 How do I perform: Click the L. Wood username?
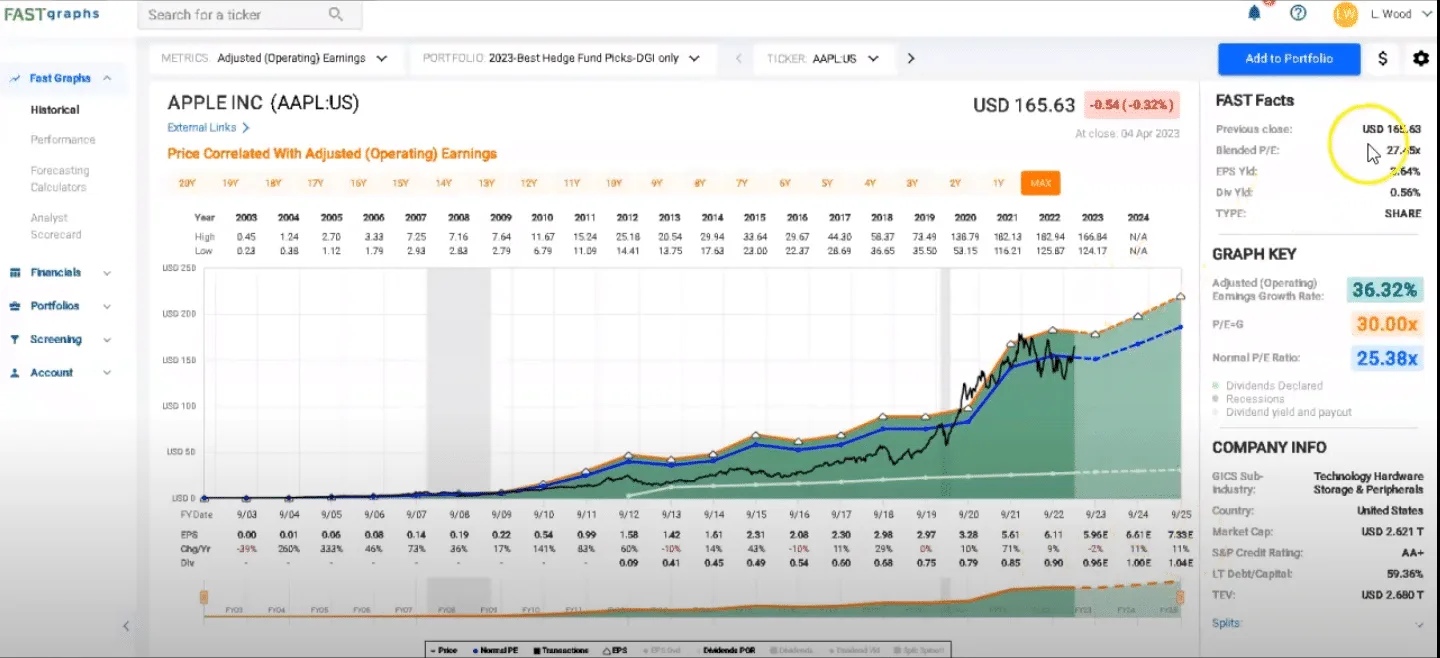(1391, 14)
